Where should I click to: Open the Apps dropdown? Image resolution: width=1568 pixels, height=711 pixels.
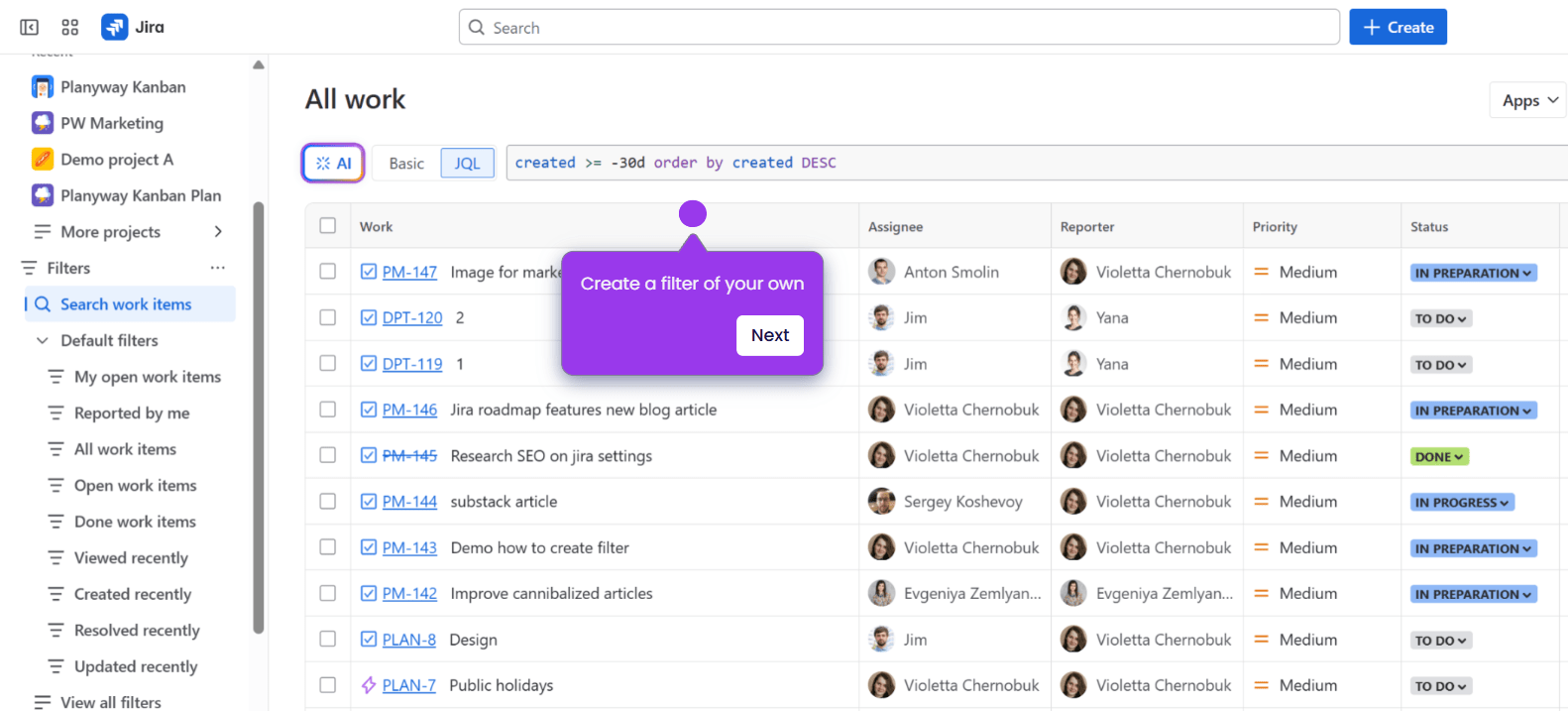1529,100
